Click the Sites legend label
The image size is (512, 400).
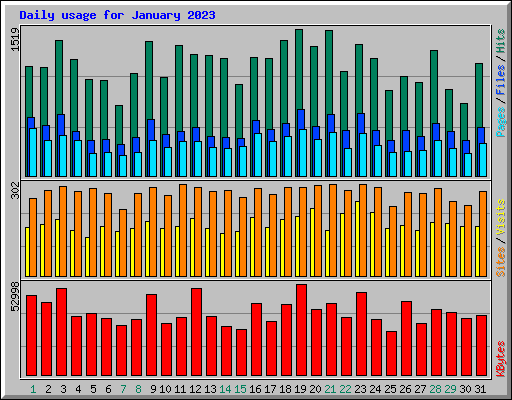pos(500,262)
